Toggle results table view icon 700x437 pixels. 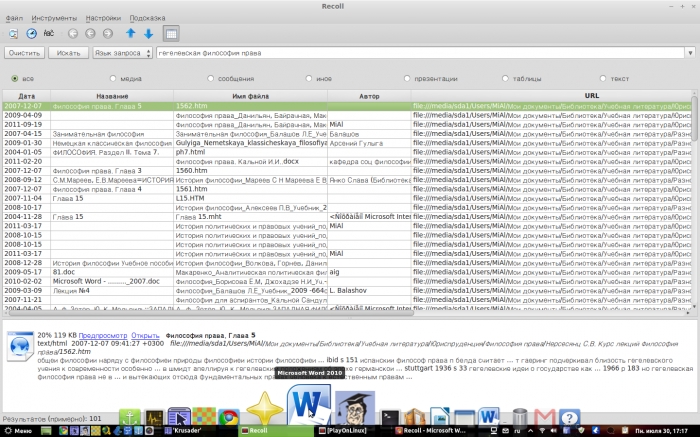(x=171, y=33)
